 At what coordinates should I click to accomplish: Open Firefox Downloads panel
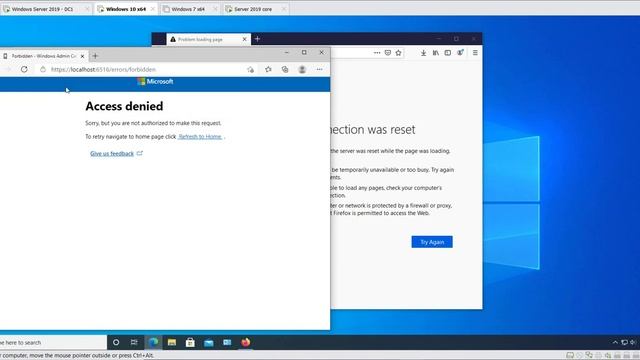pyautogui.click(x=423, y=53)
